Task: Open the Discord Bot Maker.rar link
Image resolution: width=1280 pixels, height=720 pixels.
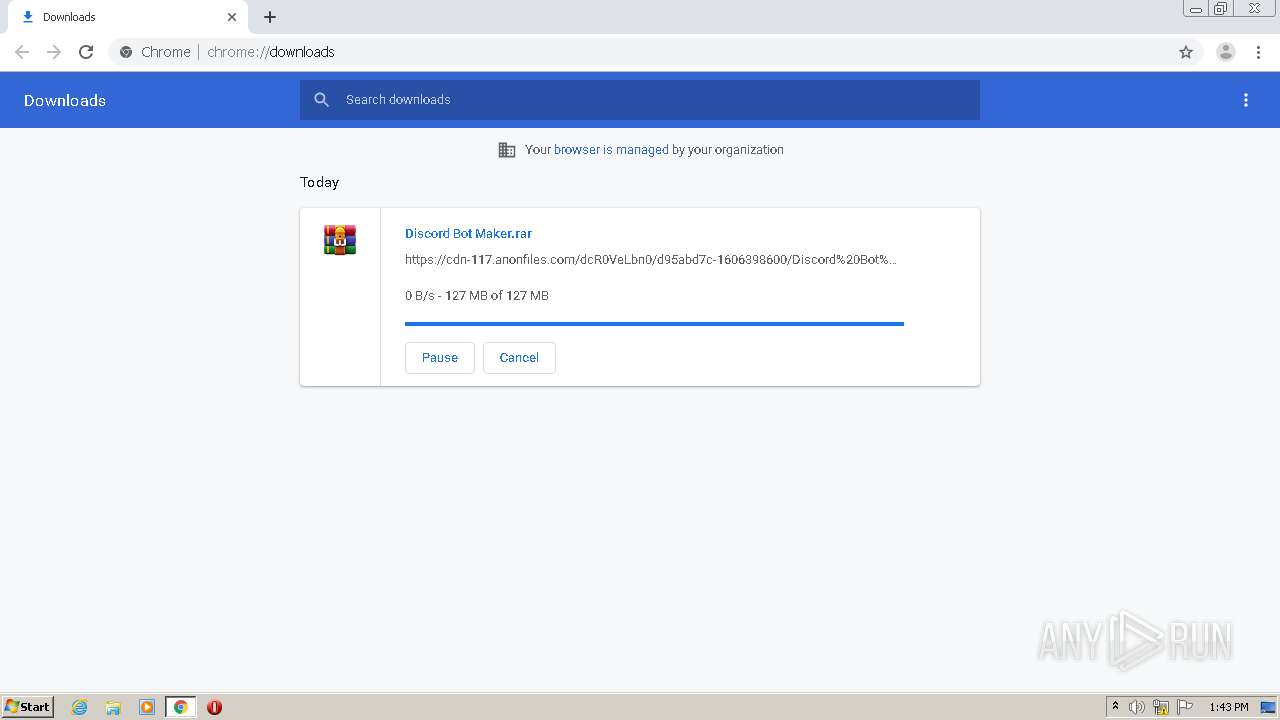Action: (468, 233)
